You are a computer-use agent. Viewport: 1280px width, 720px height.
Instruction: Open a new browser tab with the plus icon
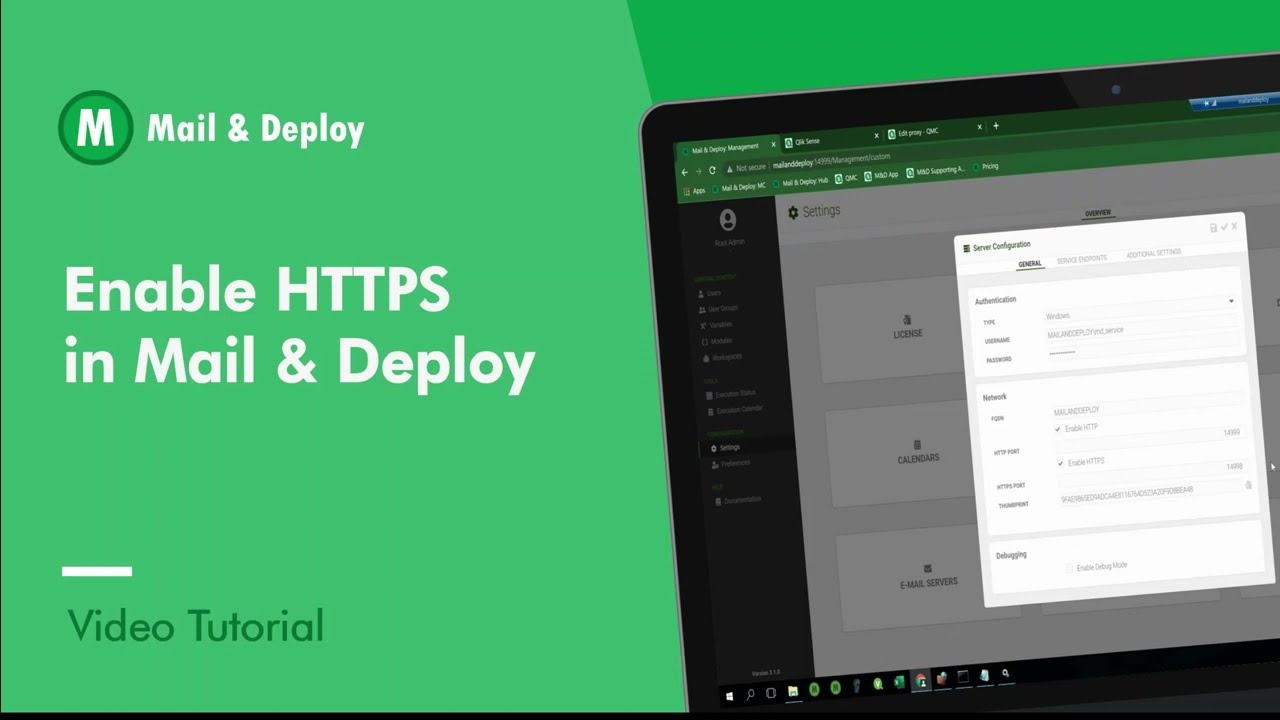(x=995, y=126)
